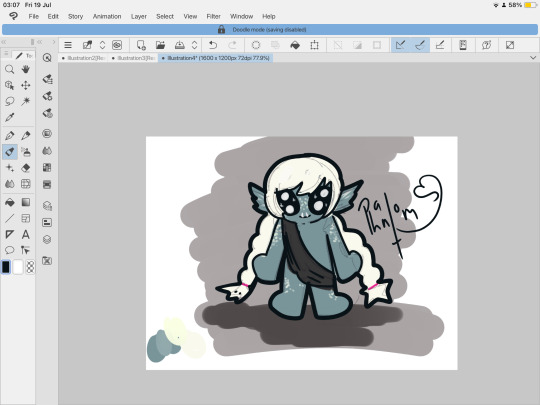
Task: Click the Undo arrow in toolbar
Action: 213,45
